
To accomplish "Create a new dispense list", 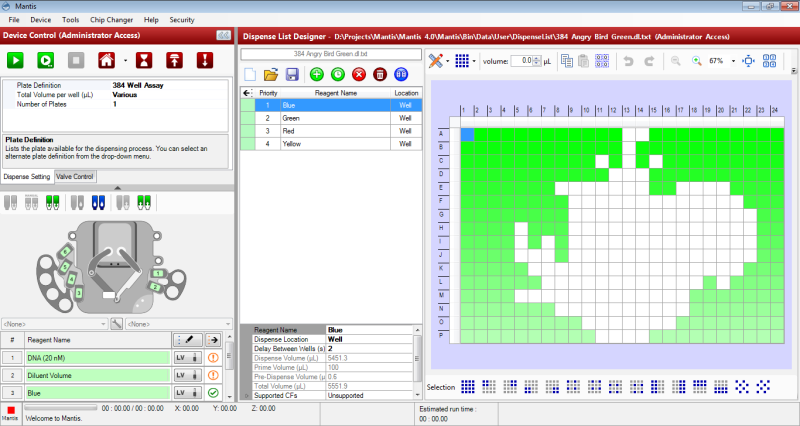I will point(250,74).
